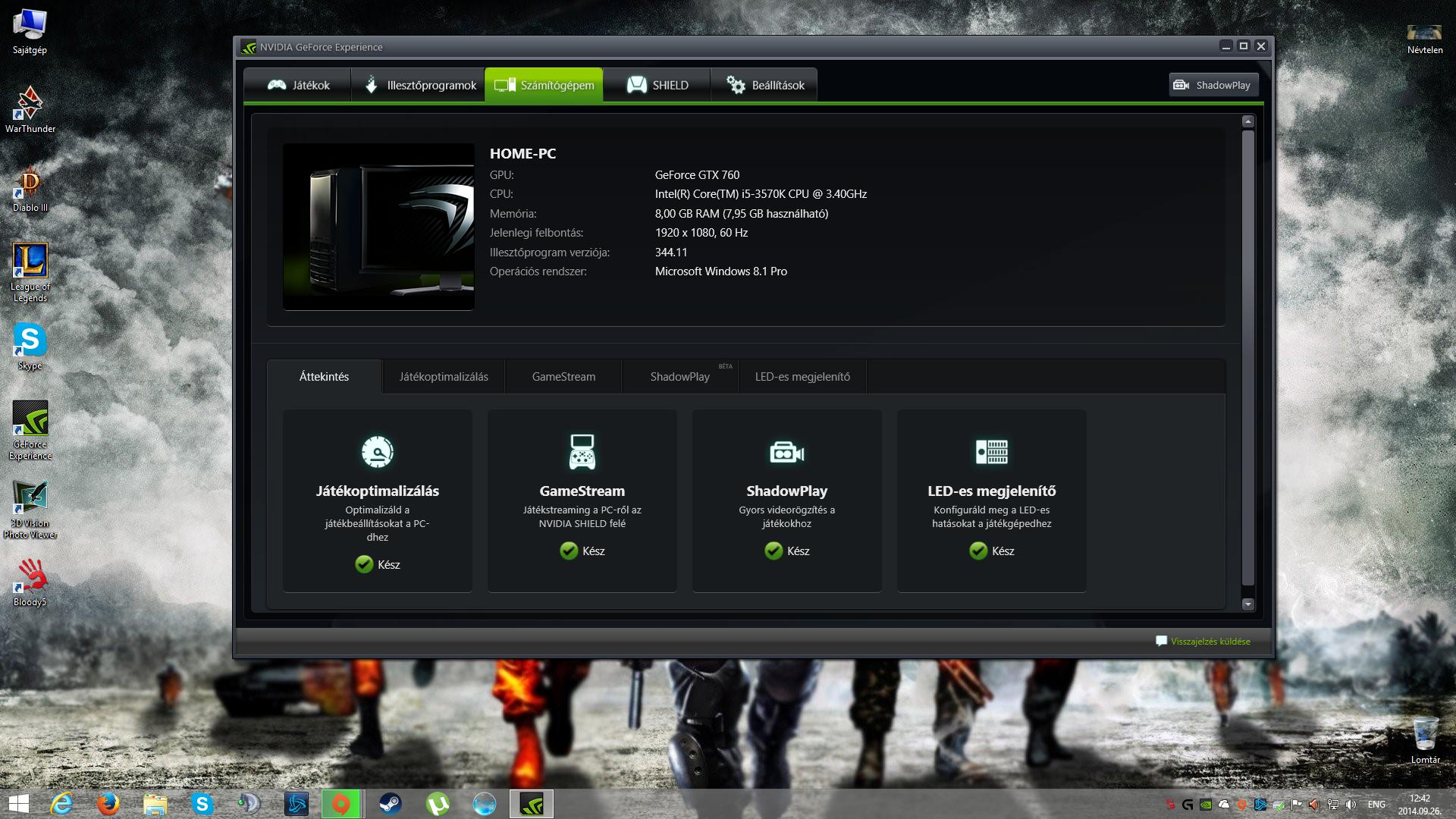This screenshot has width=1456, height=819.
Task: Select the LED-es megjelenítő sub-tab
Action: click(802, 377)
